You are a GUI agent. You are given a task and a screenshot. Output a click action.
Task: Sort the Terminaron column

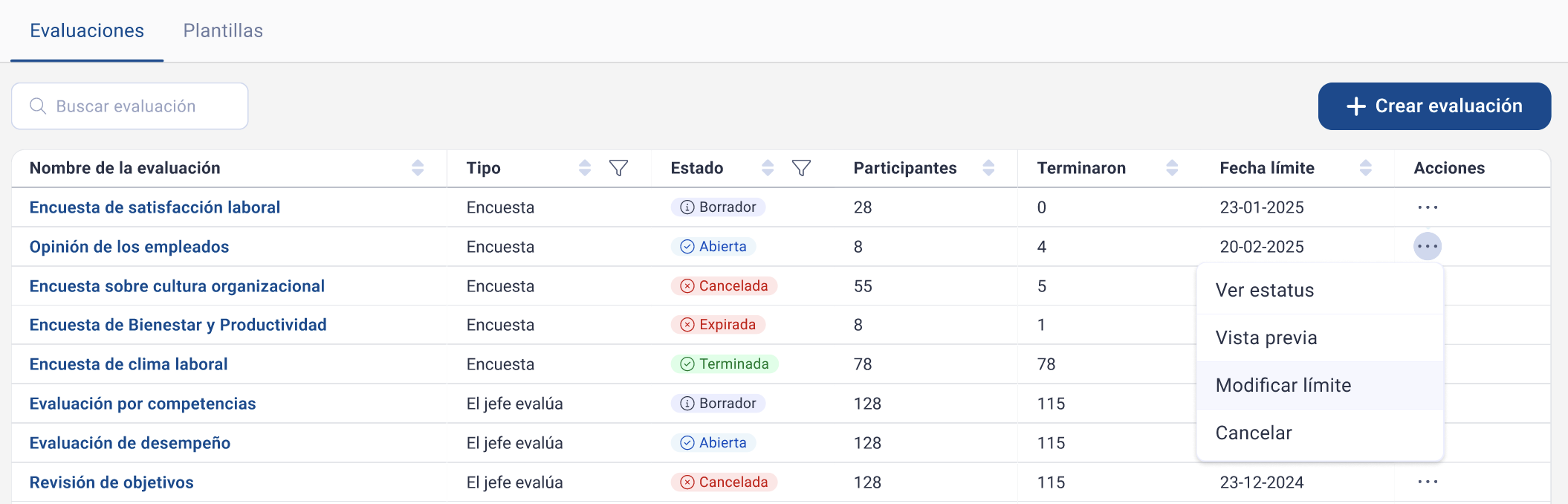[x=1172, y=168]
